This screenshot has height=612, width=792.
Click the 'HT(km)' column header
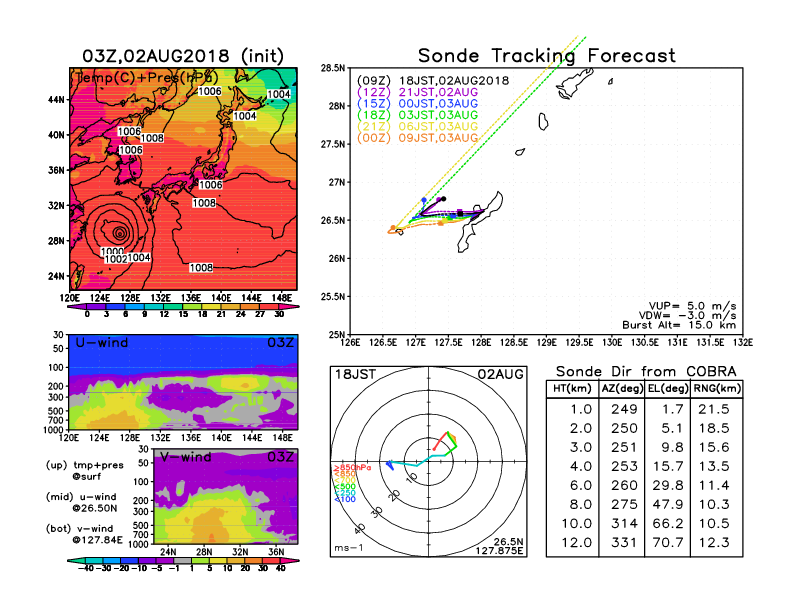coord(572,389)
